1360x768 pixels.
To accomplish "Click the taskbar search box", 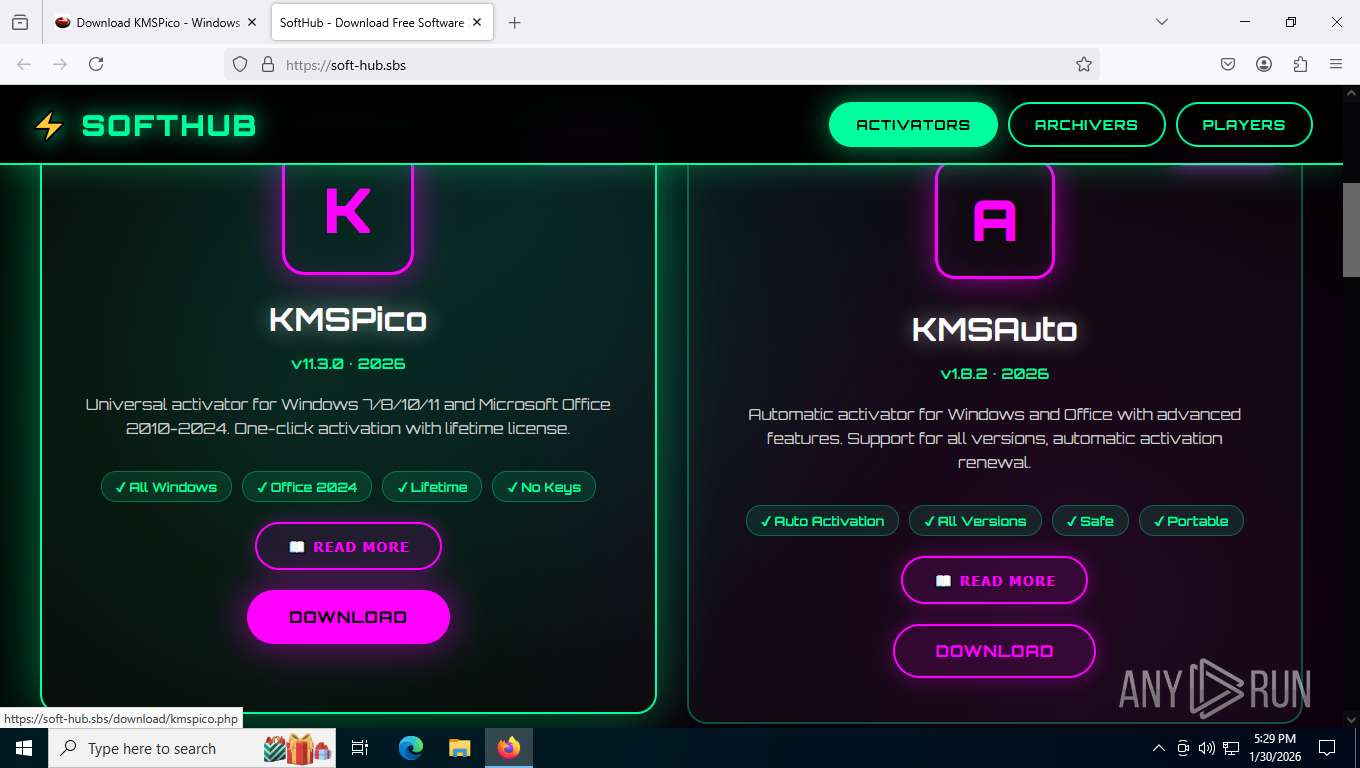I will 192,748.
